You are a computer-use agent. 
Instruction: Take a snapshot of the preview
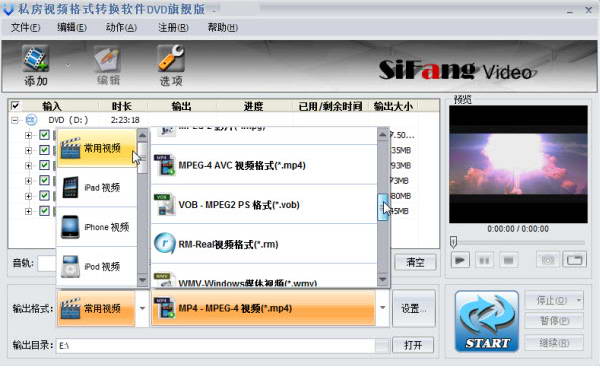[548, 261]
